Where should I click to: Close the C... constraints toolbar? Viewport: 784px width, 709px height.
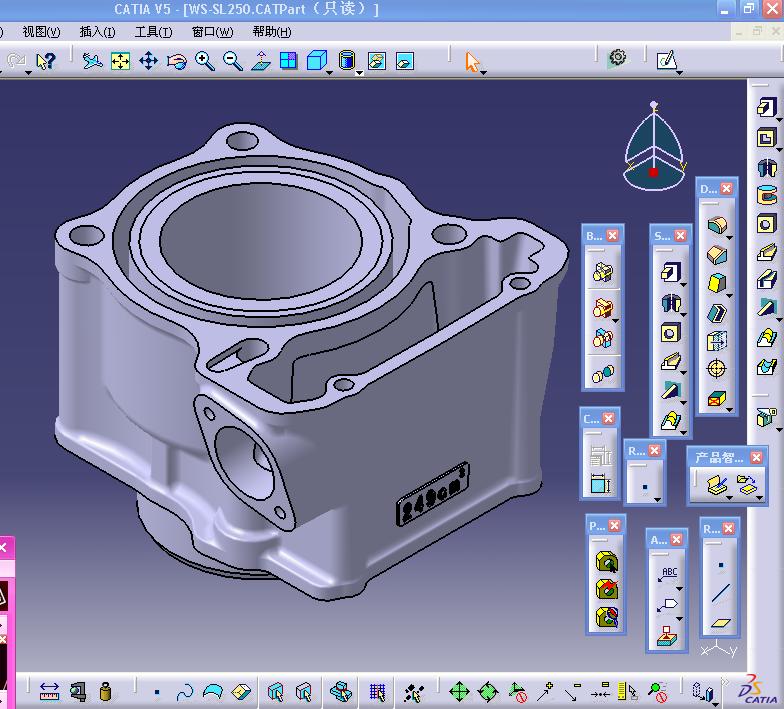tap(608, 418)
